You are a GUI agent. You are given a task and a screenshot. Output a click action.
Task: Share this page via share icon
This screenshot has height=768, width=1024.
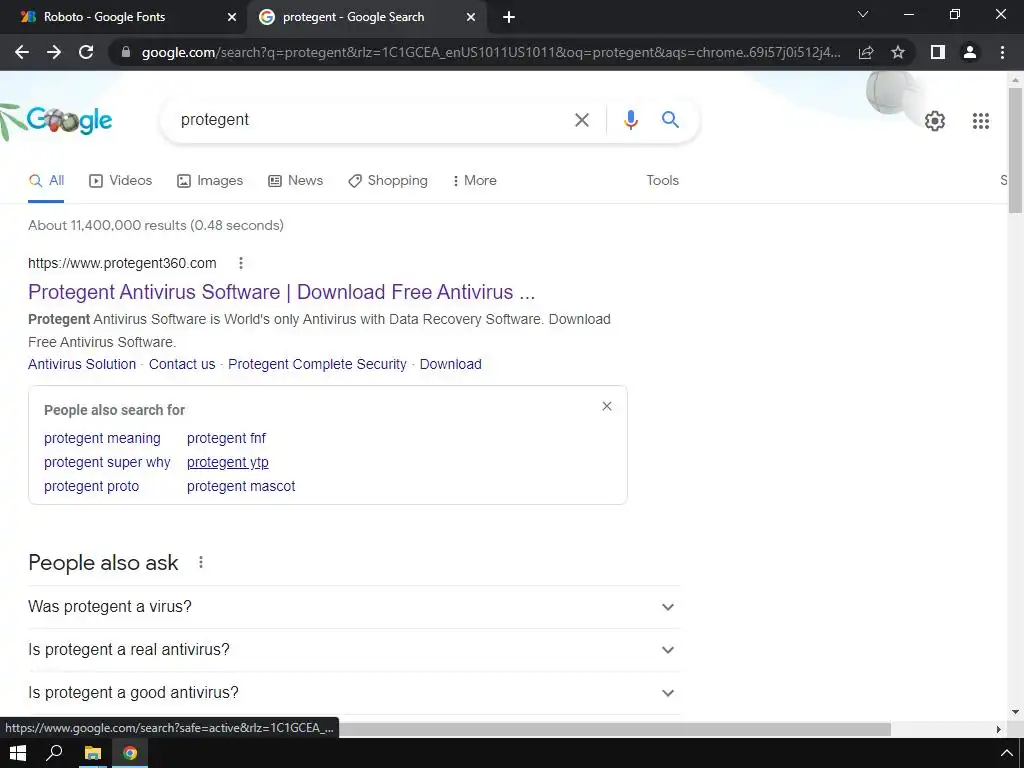866,52
